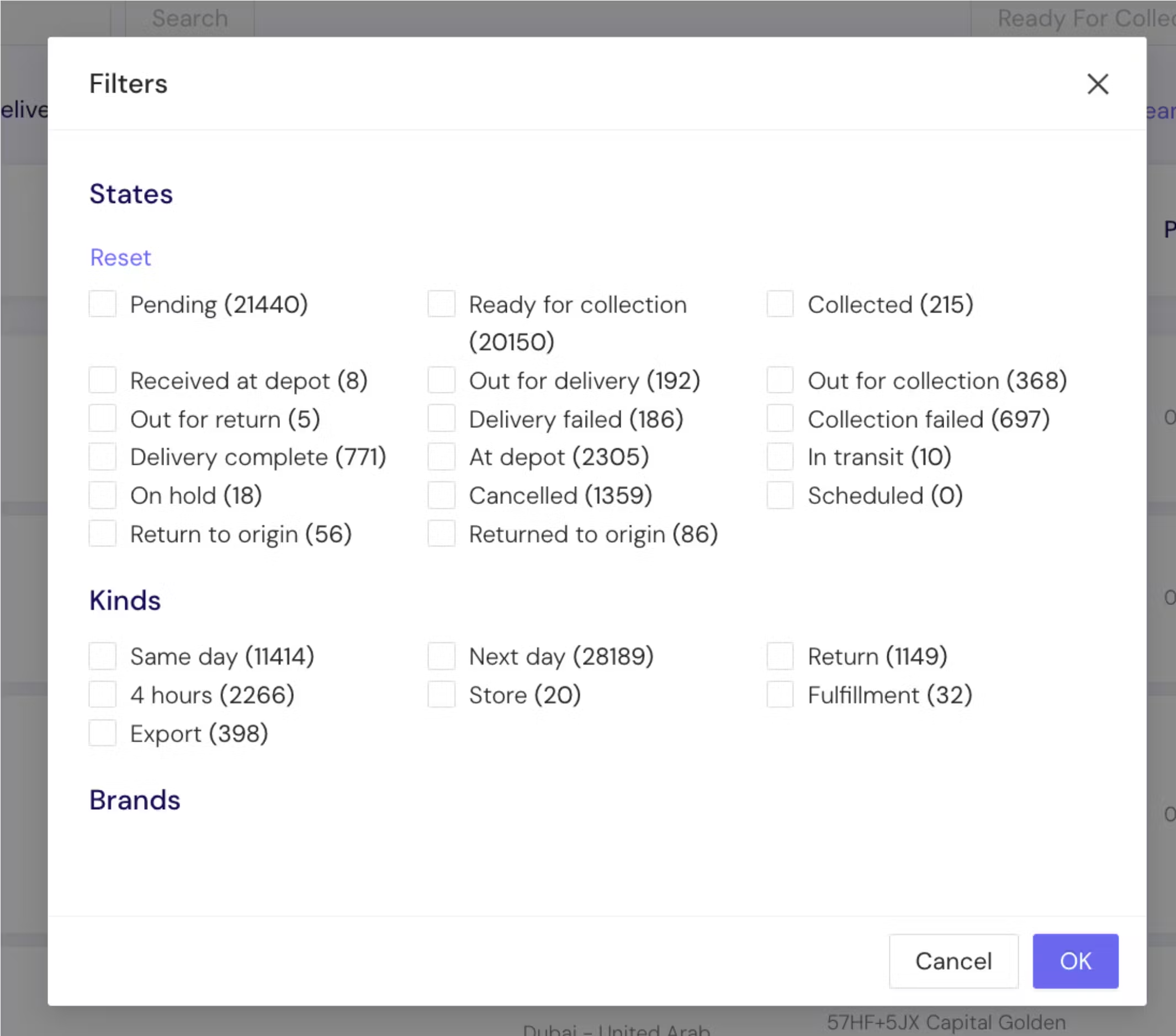
Task: Enable the Same day kind checkbox
Action: point(102,656)
